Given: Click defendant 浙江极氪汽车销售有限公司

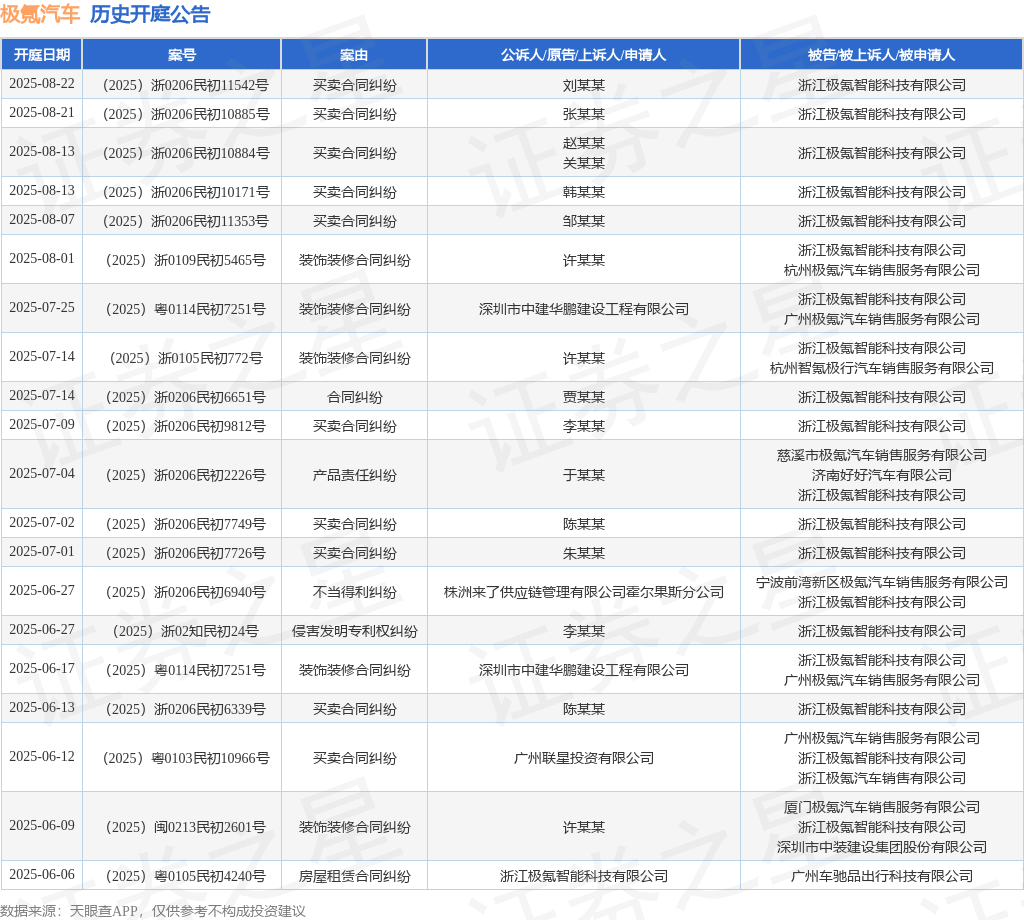Looking at the screenshot, I should 882,778.
